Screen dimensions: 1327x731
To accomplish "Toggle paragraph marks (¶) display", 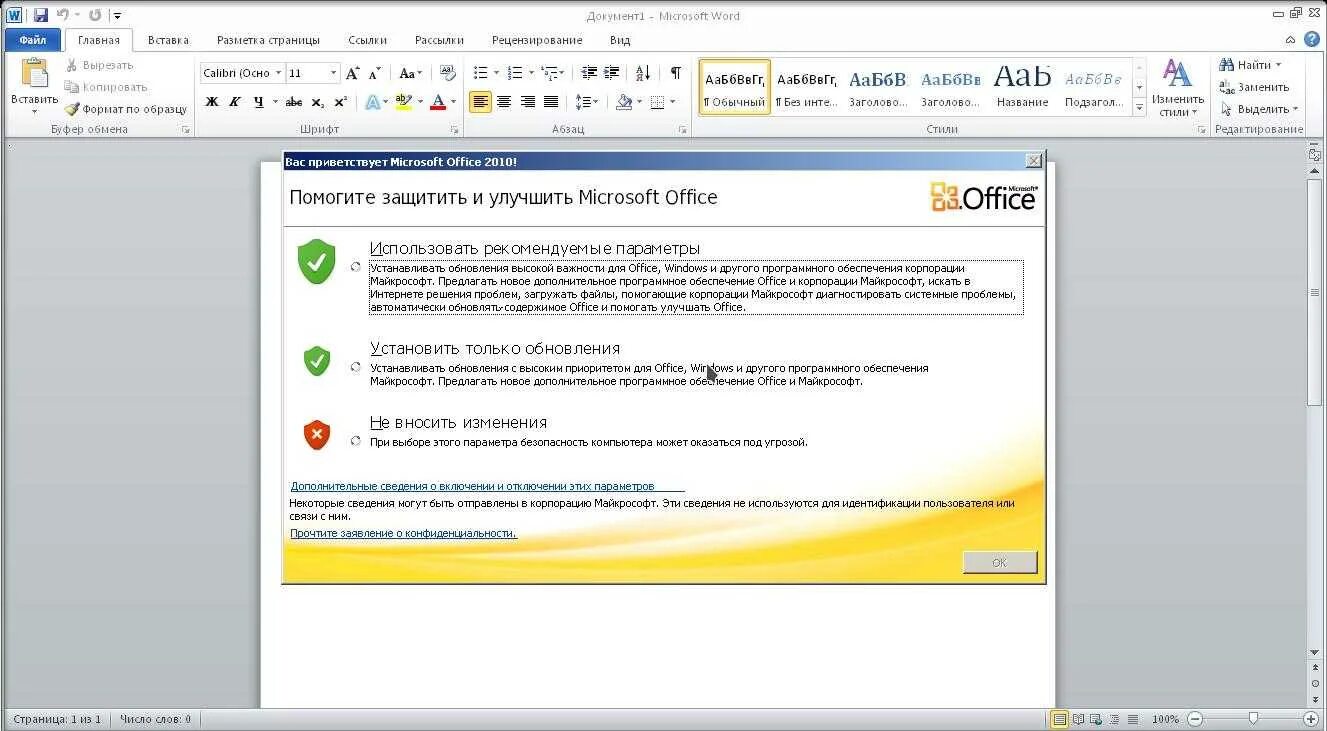I will (676, 73).
